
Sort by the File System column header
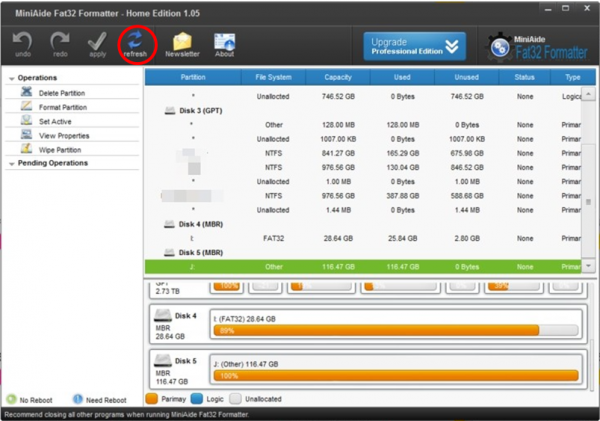(273, 77)
